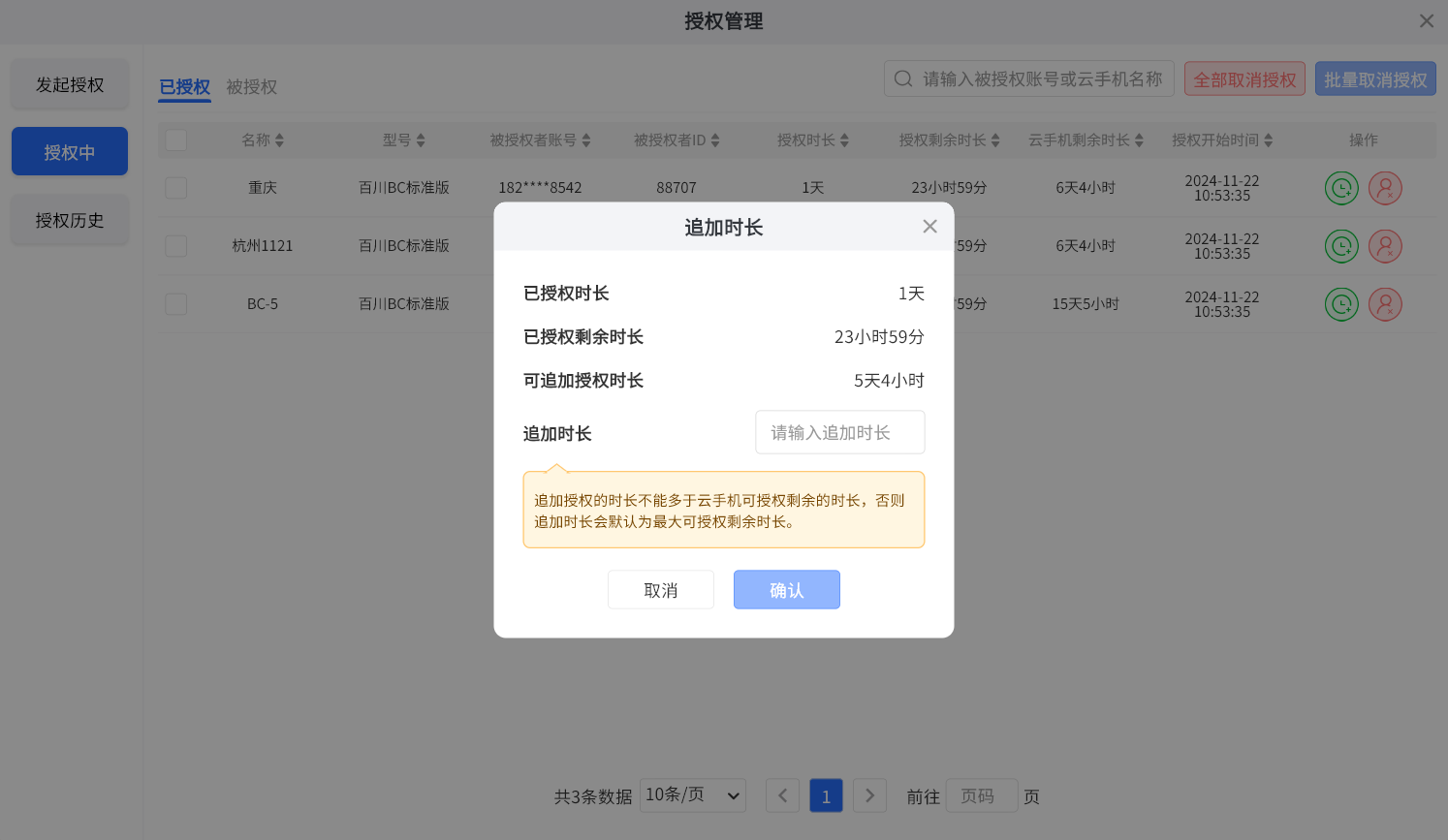This screenshot has width=1448, height=840.
Task: Click the add-time clock icon for BC-5
Action: [x=1341, y=304]
